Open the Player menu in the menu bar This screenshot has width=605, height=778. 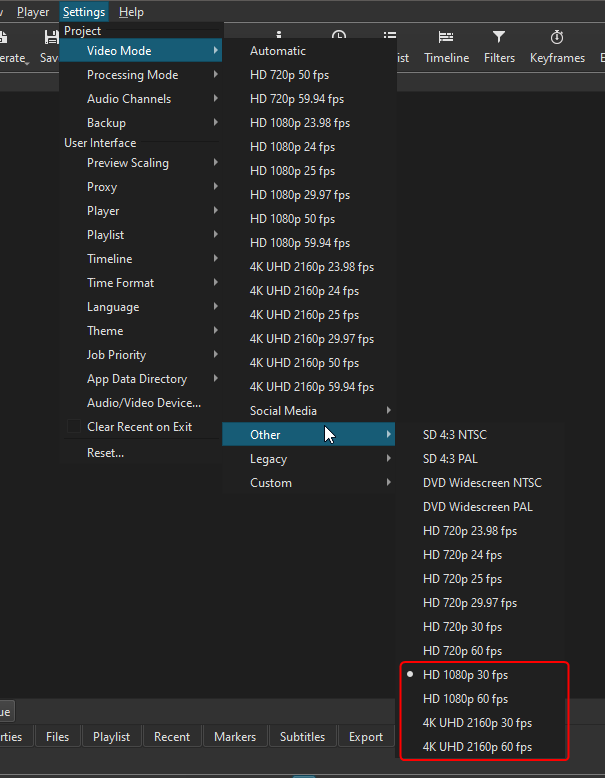pyautogui.click(x=33, y=12)
